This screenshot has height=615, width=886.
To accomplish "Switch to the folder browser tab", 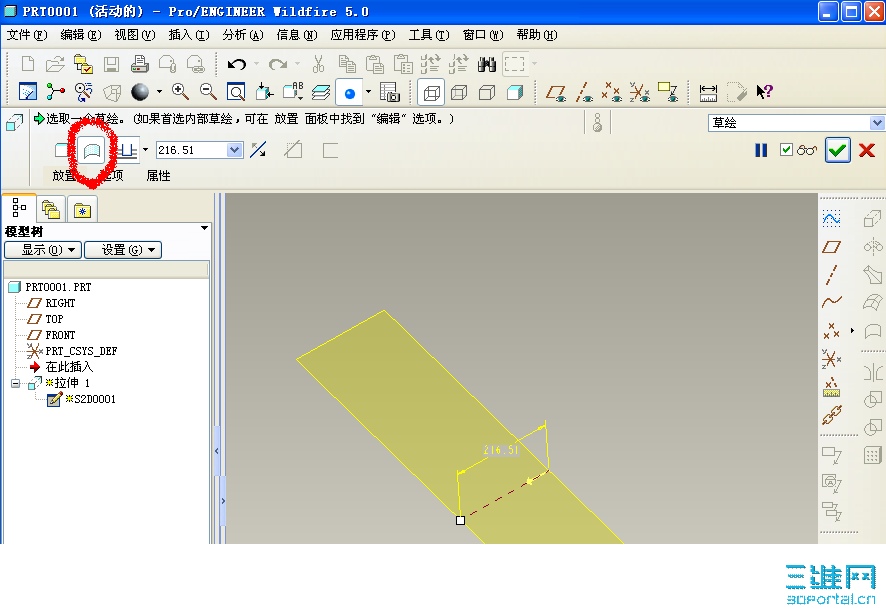I will [x=51, y=210].
